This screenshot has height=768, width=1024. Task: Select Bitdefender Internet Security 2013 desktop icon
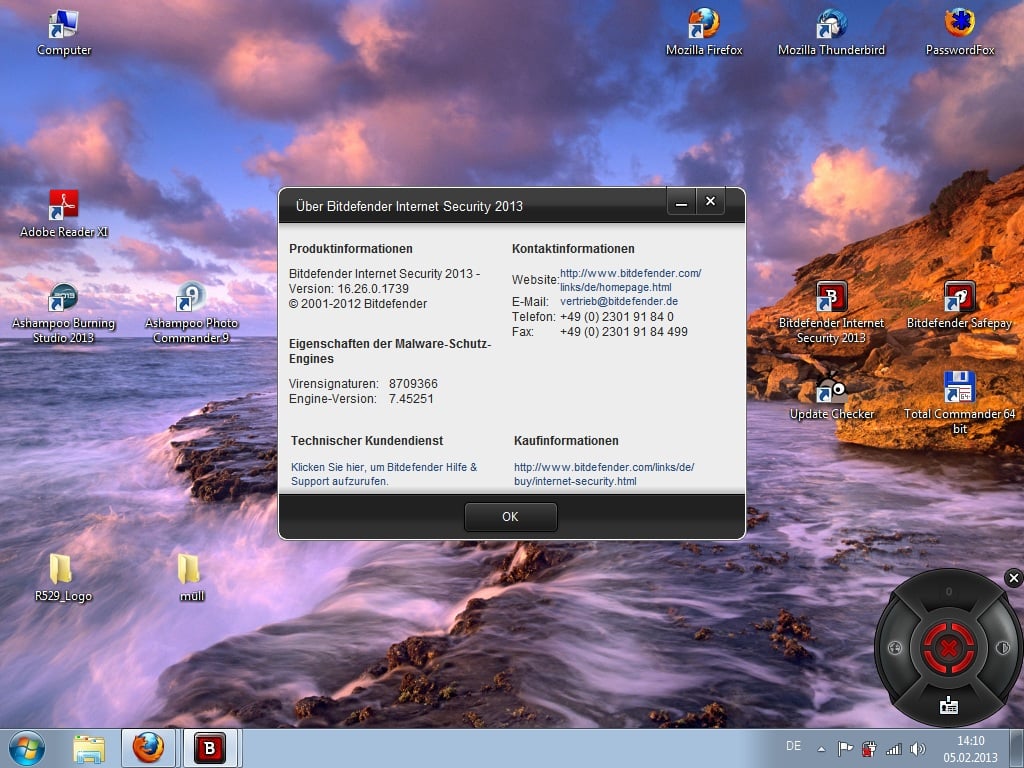click(x=831, y=313)
